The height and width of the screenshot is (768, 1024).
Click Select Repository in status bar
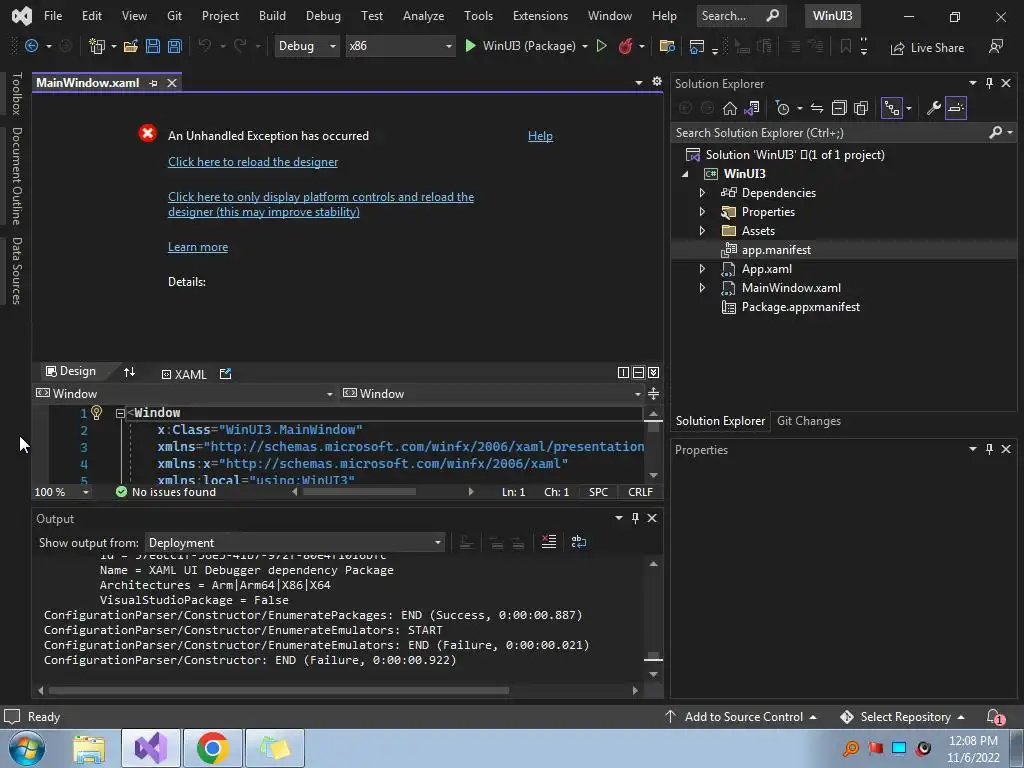tap(903, 716)
